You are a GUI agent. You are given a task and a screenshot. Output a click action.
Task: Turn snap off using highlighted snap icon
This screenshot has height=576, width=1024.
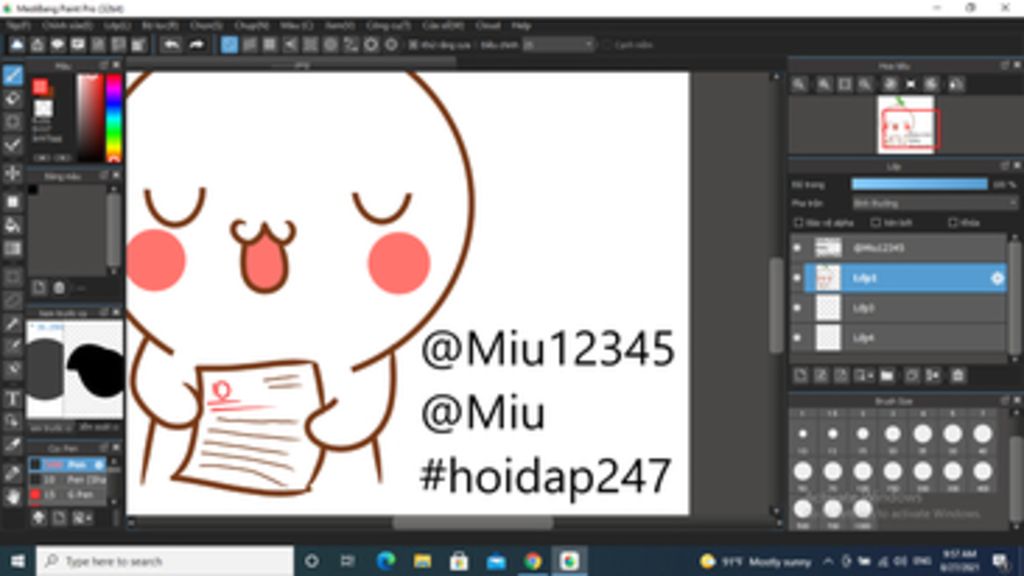point(229,44)
